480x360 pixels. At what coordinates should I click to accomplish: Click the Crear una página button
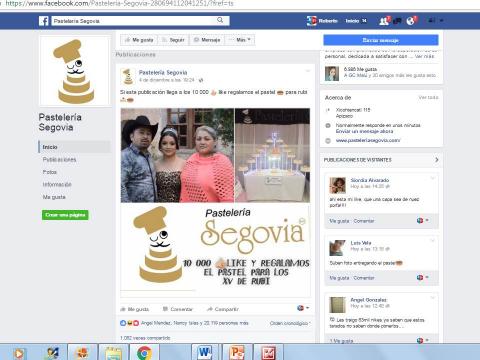tap(65, 215)
